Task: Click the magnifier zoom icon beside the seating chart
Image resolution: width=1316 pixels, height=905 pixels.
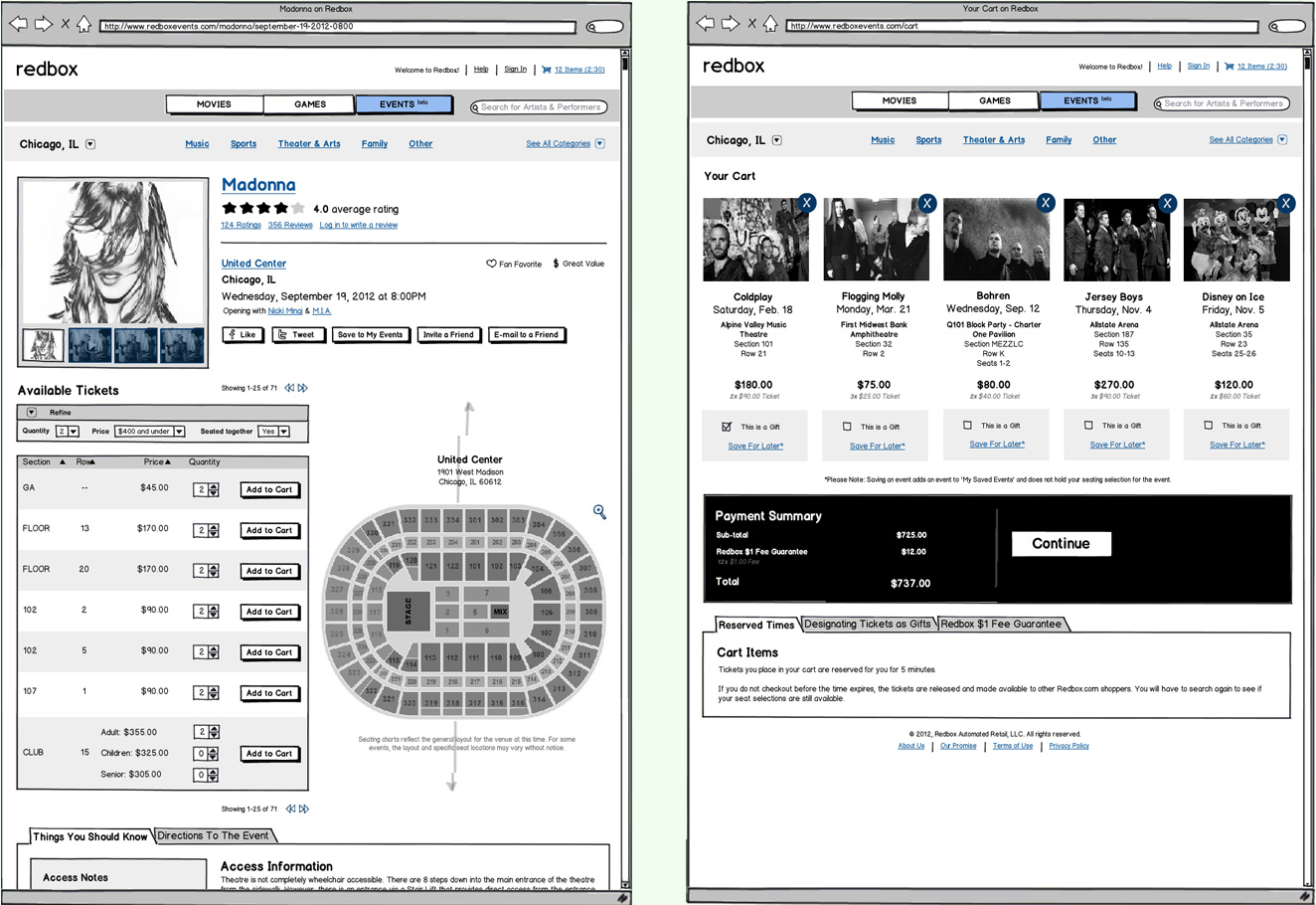Action: 599,511
